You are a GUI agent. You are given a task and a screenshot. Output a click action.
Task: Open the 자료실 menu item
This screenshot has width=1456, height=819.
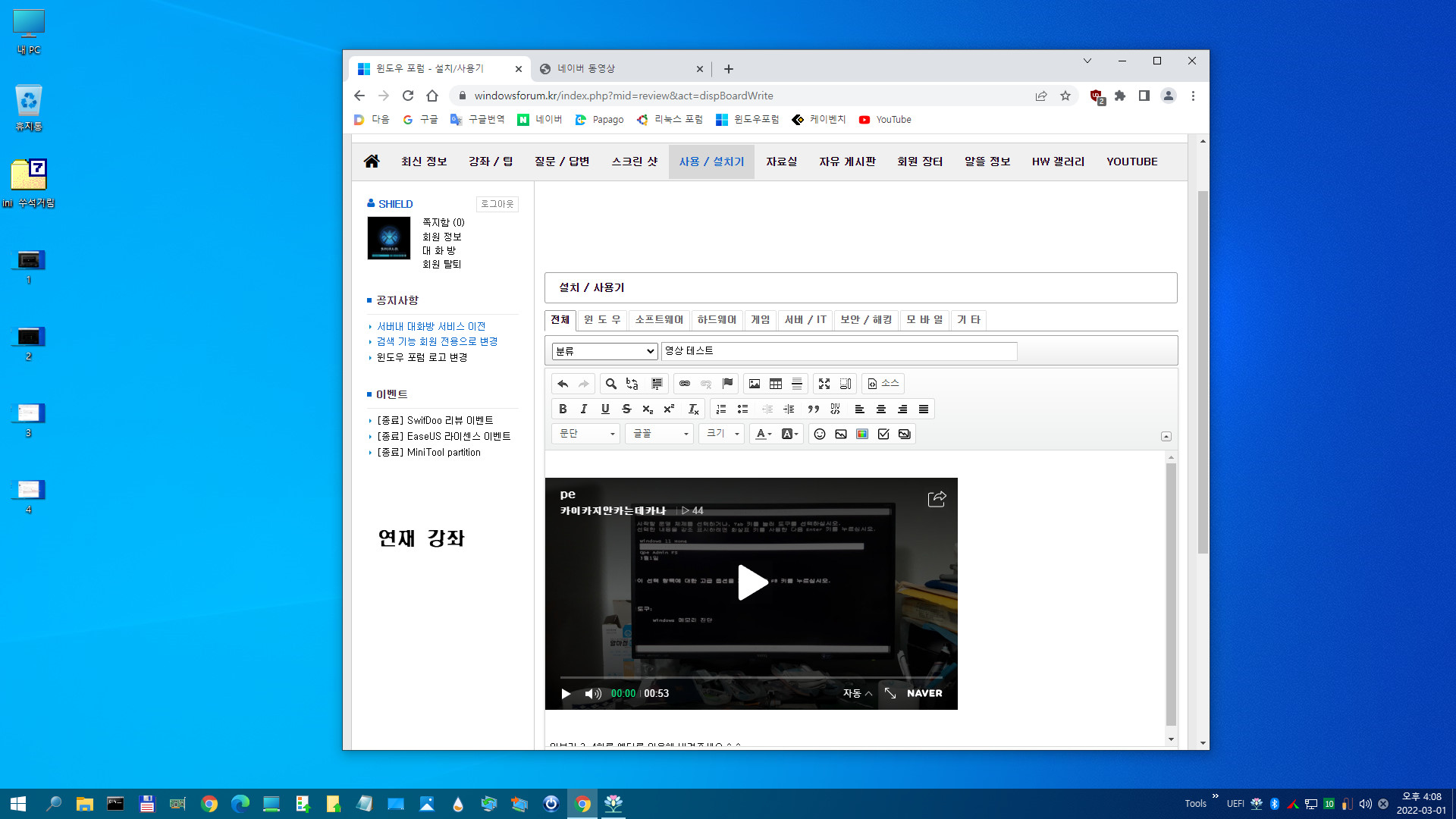(x=781, y=162)
